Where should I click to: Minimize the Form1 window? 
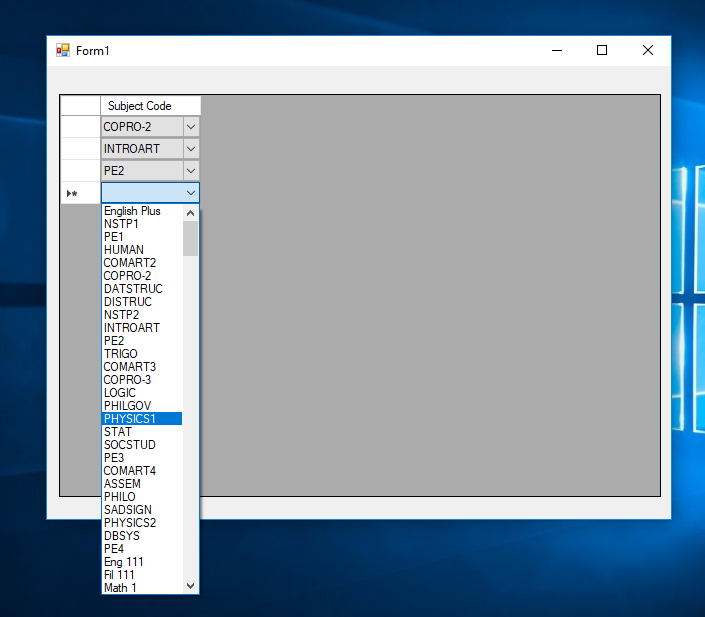(x=557, y=50)
